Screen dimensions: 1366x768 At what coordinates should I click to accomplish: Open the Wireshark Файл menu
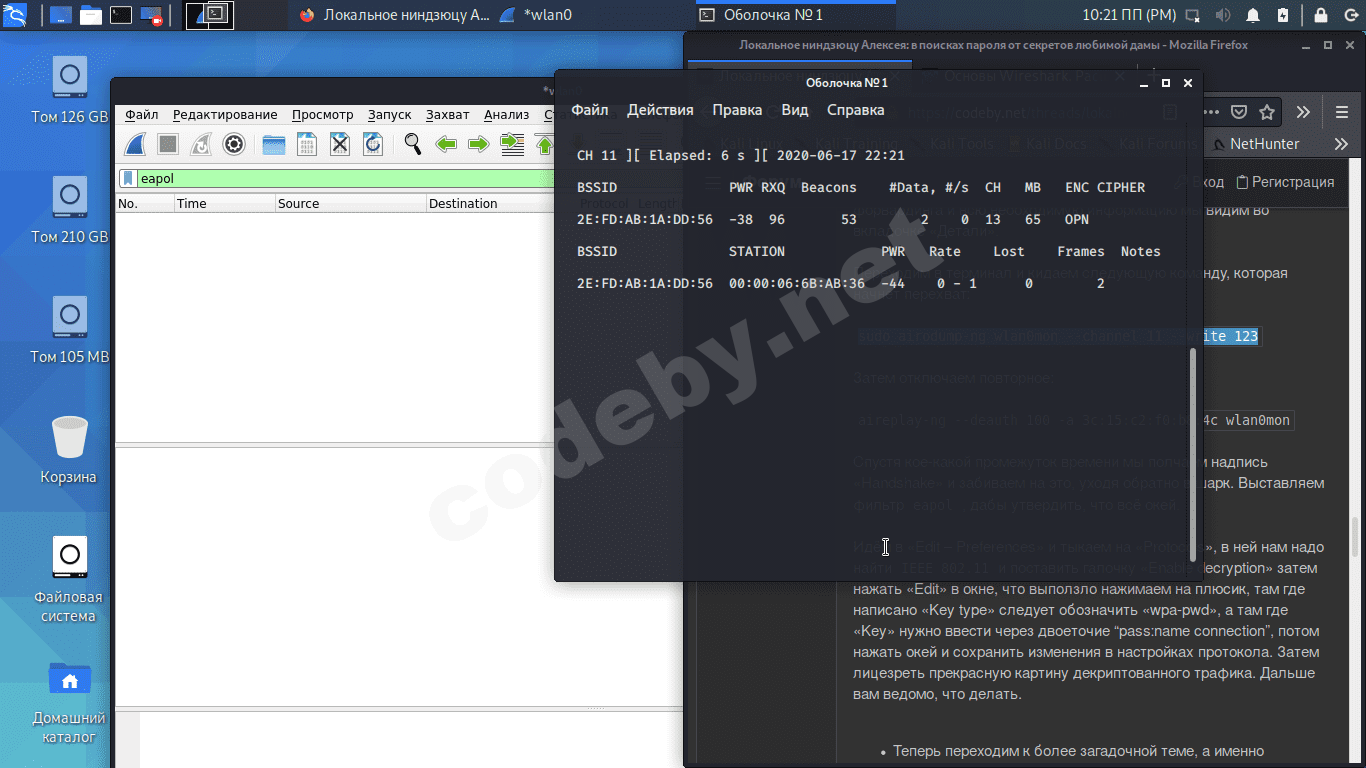(142, 115)
